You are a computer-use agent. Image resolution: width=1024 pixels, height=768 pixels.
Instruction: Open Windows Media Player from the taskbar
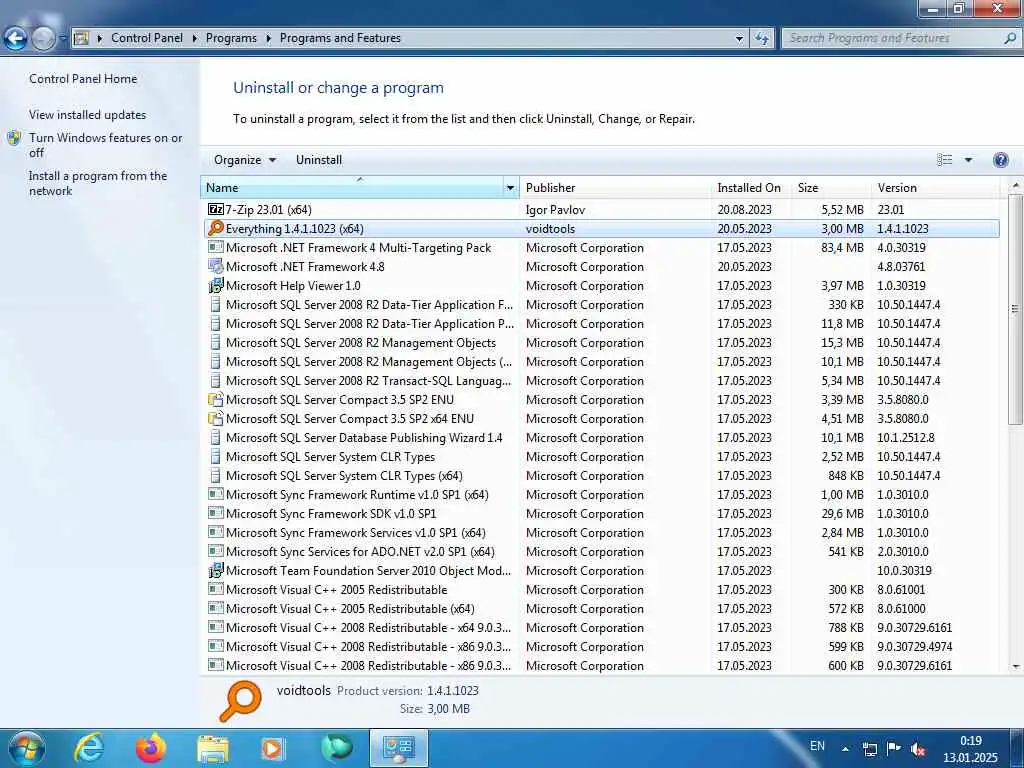tap(272, 748)
